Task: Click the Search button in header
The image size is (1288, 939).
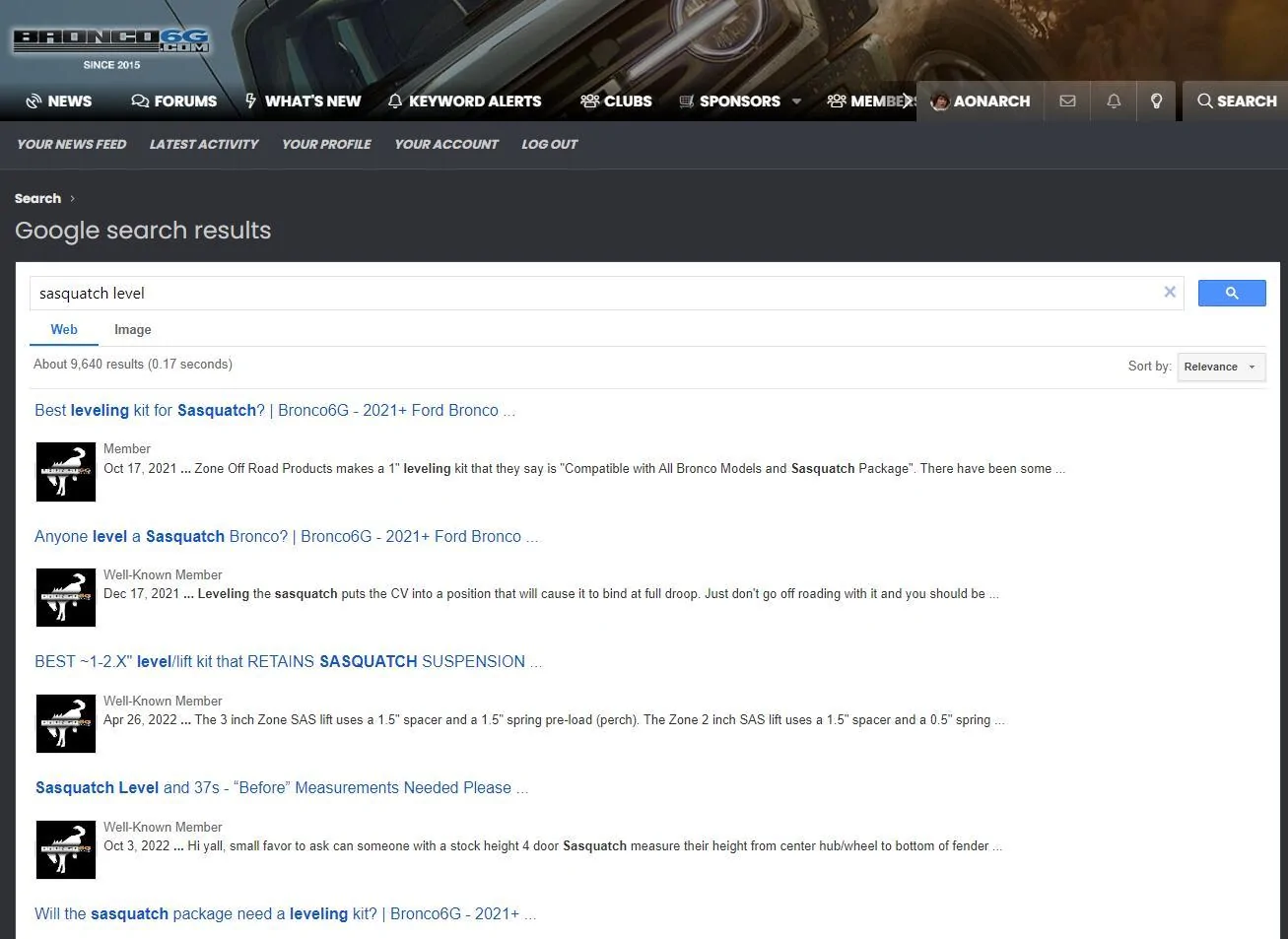Action: pos(1237,101)
